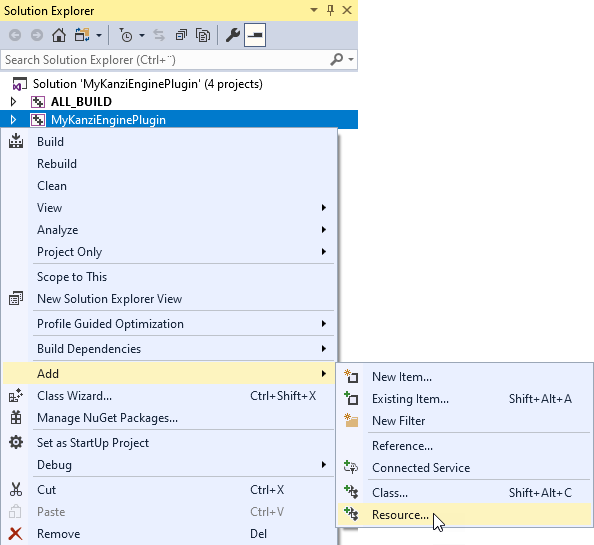This screenshot has height=545, width=594.
Task: Click the New Filter folder icon
Action: (x=351, y=420)
